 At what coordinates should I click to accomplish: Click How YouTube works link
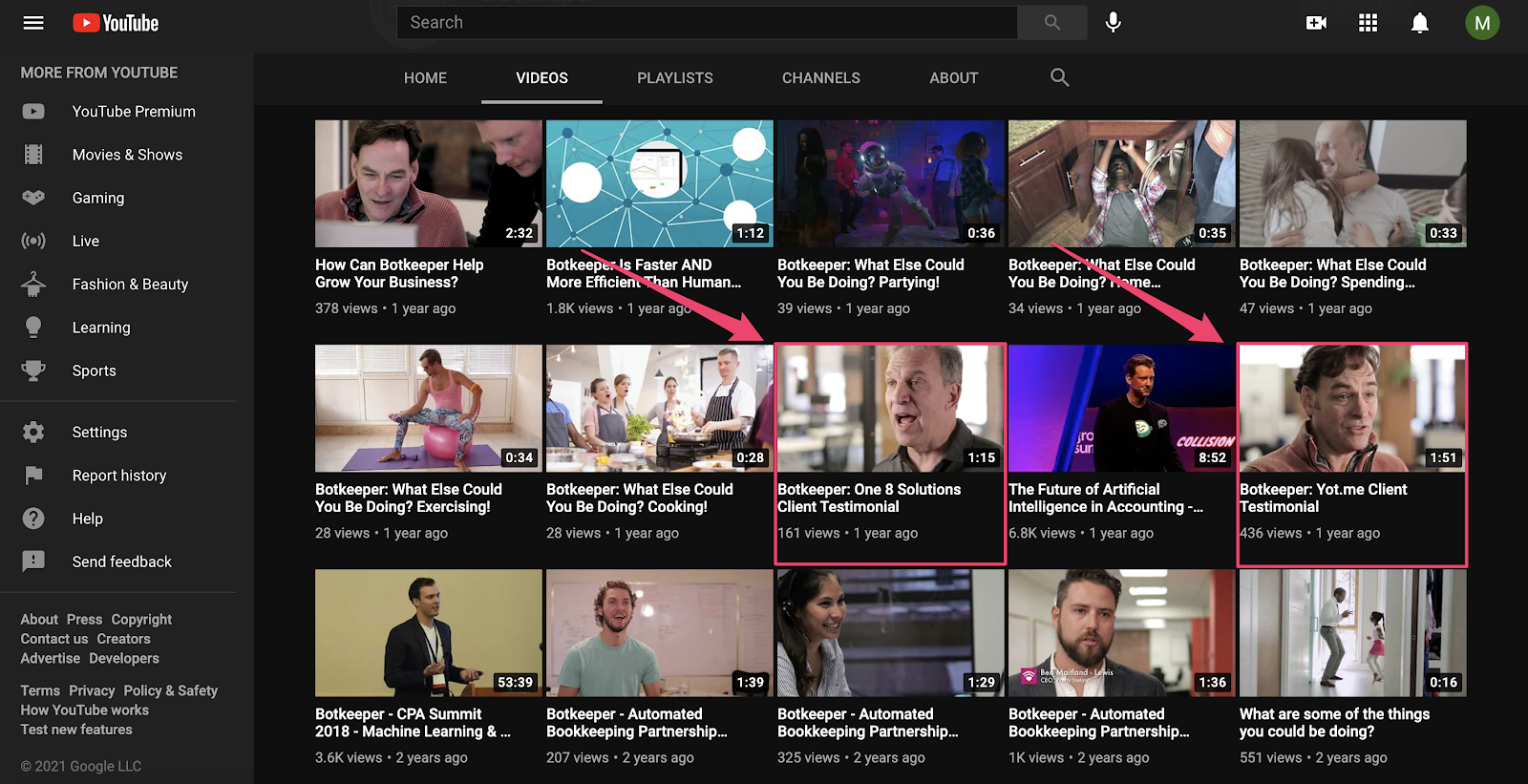85,710
